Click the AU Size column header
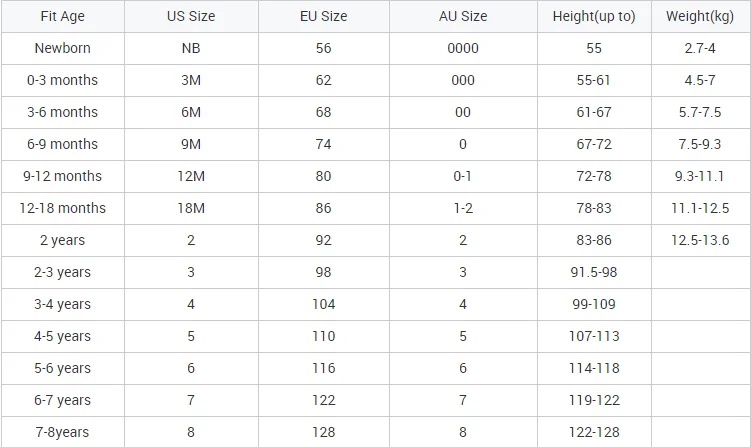Viewport: 751px width, 447px height. coord(463,17)
